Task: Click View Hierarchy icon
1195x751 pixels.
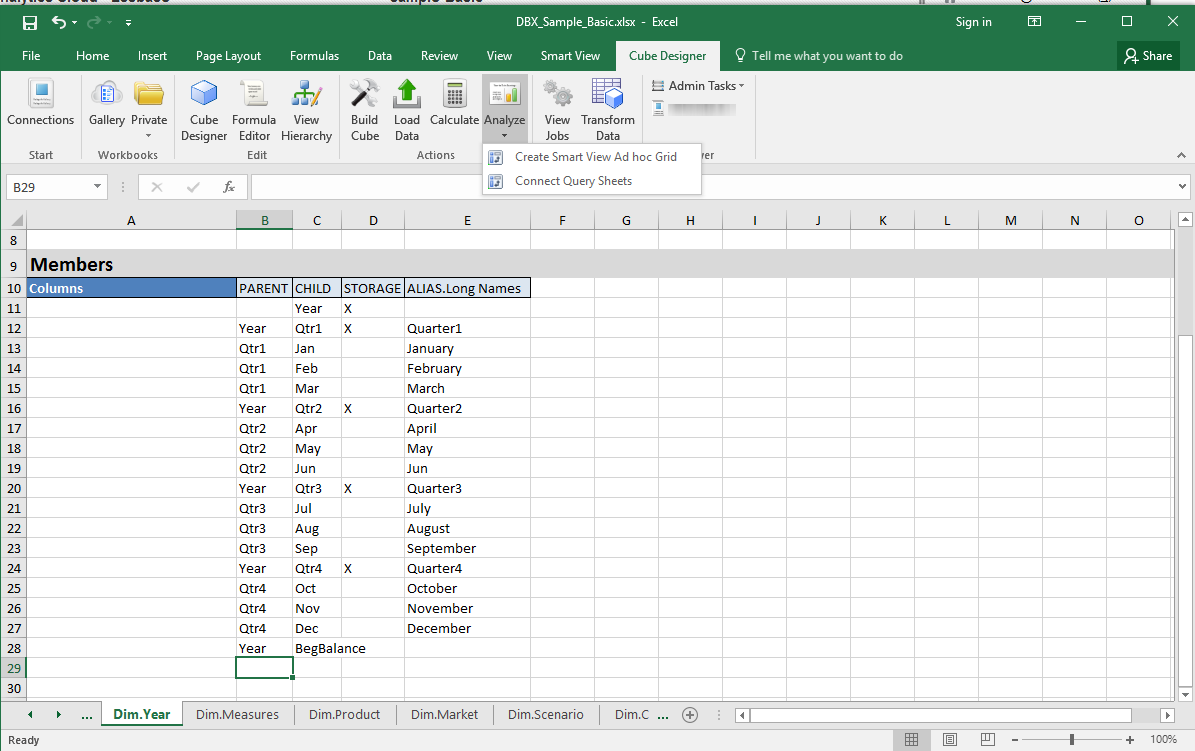Action: pos(306,111)
